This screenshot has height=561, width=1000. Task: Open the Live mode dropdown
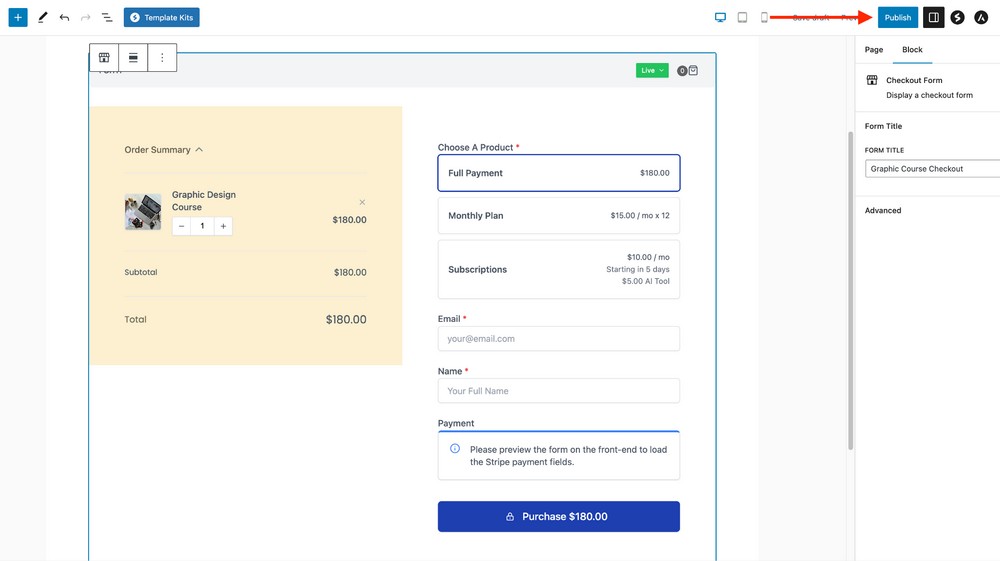[x=652, y=70]
